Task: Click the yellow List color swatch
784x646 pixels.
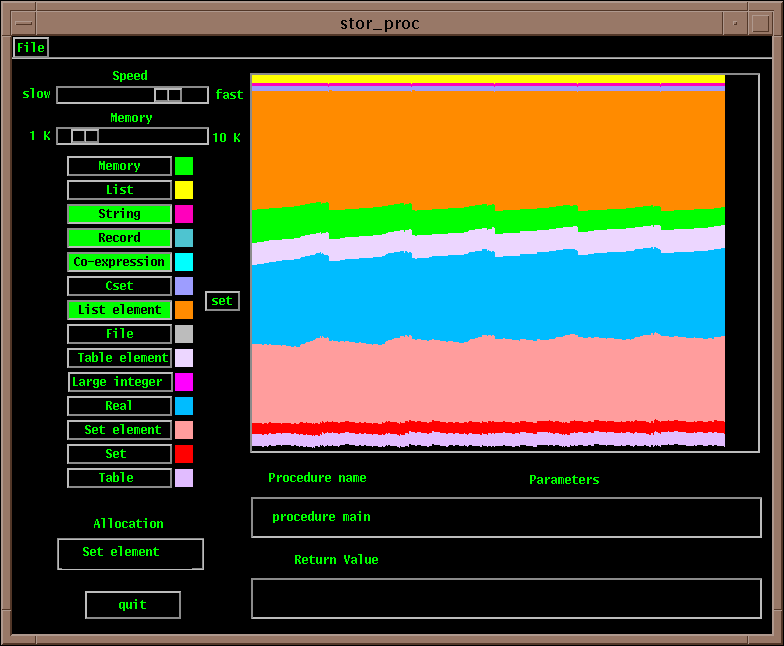Action: (184, 190)
